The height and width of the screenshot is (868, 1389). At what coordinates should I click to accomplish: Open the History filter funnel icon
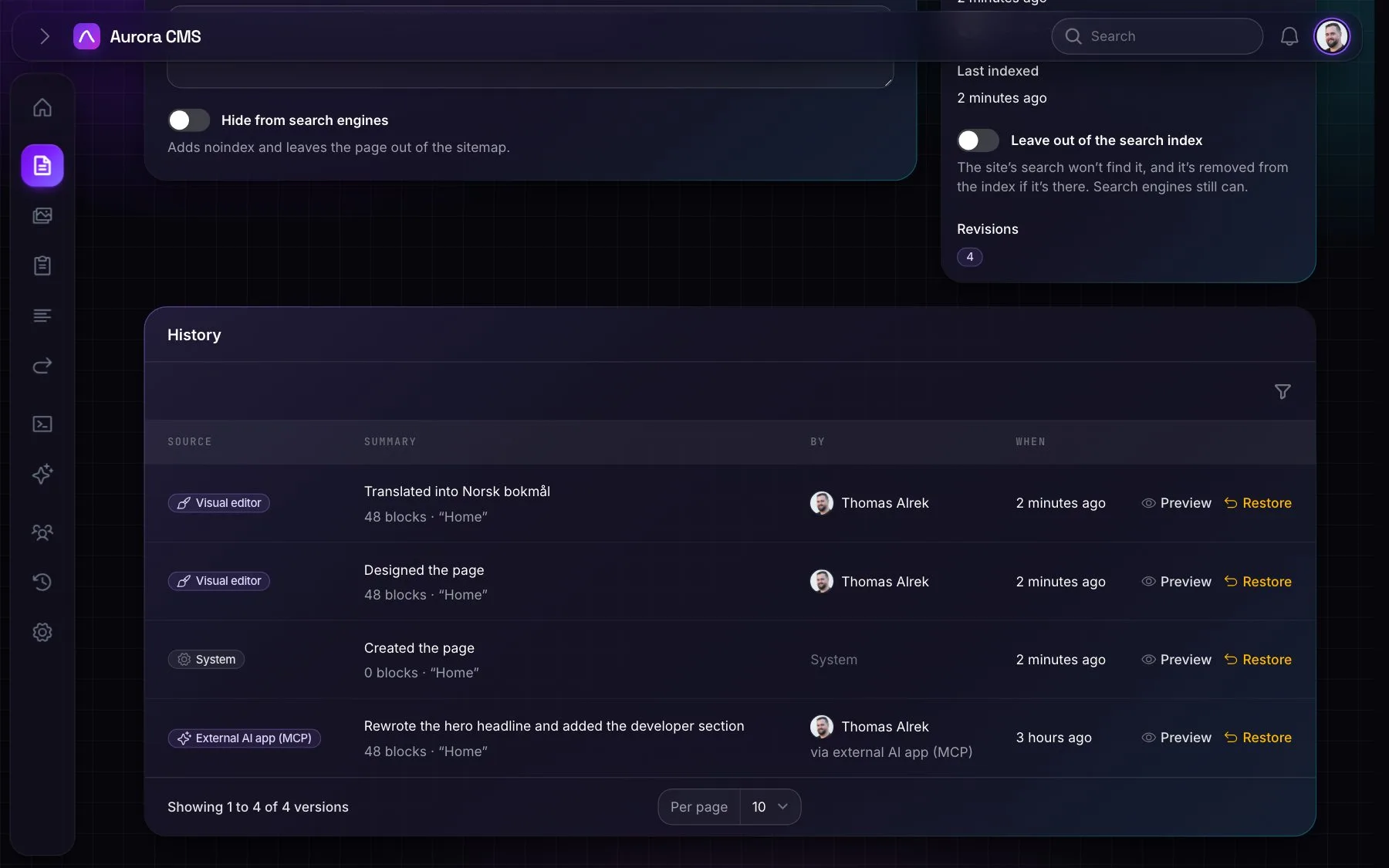click(1282, 392)
